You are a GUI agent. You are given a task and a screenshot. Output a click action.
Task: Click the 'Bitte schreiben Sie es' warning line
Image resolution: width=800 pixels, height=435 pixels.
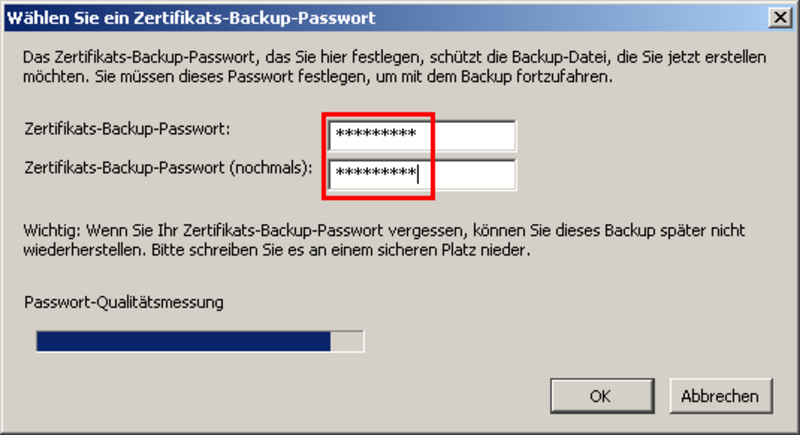275,250
